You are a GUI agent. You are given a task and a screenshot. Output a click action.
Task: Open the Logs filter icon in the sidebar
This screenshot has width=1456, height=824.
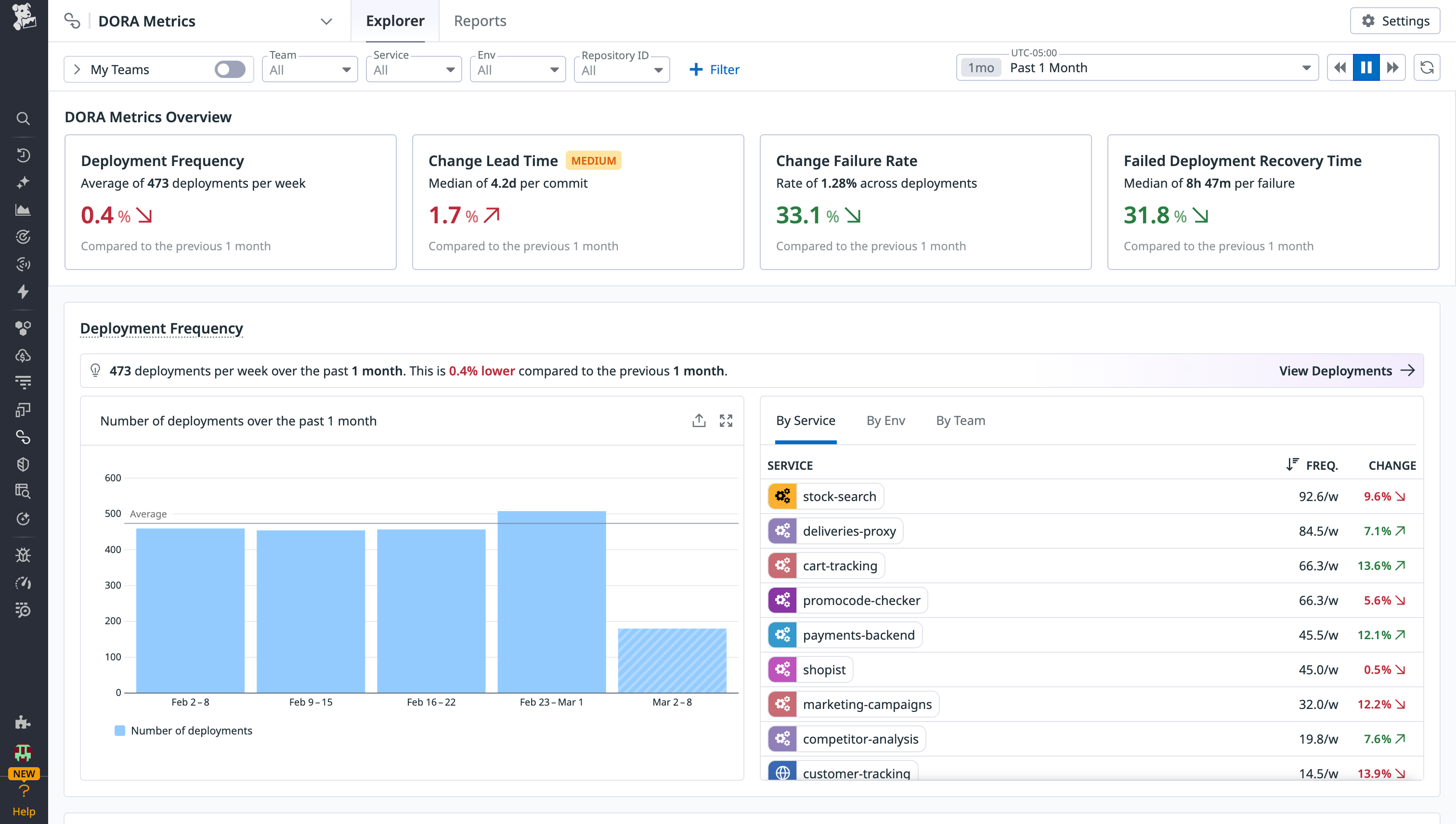pos(23,382)
